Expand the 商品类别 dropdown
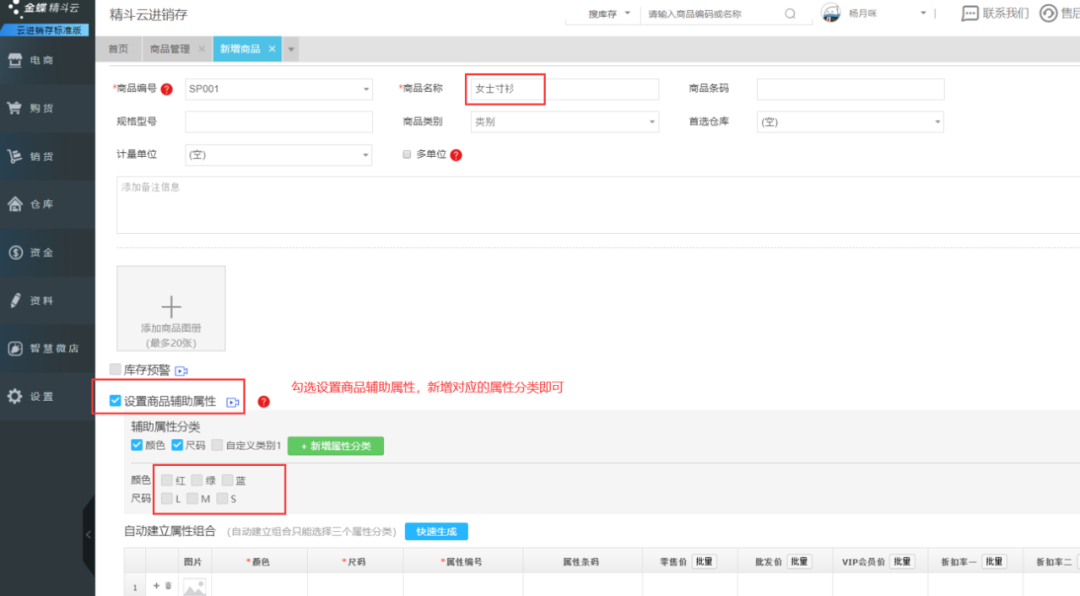The image size is (1080, 596). 564,122
